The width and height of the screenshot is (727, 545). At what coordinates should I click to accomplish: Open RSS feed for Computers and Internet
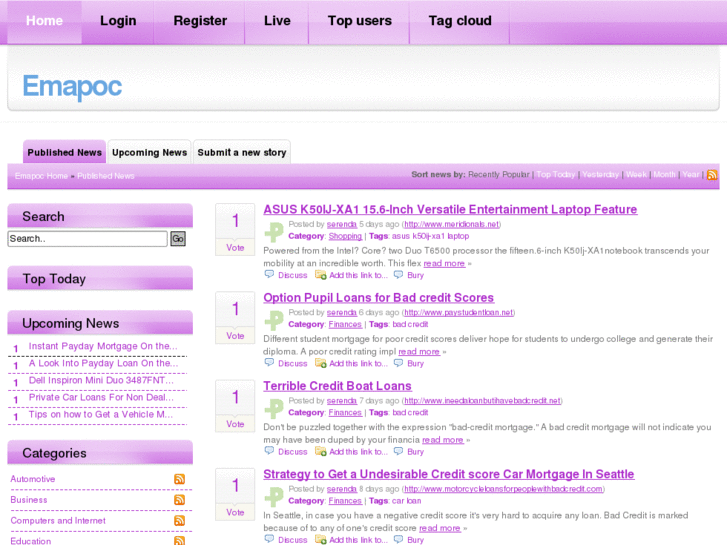click(179, 521)
